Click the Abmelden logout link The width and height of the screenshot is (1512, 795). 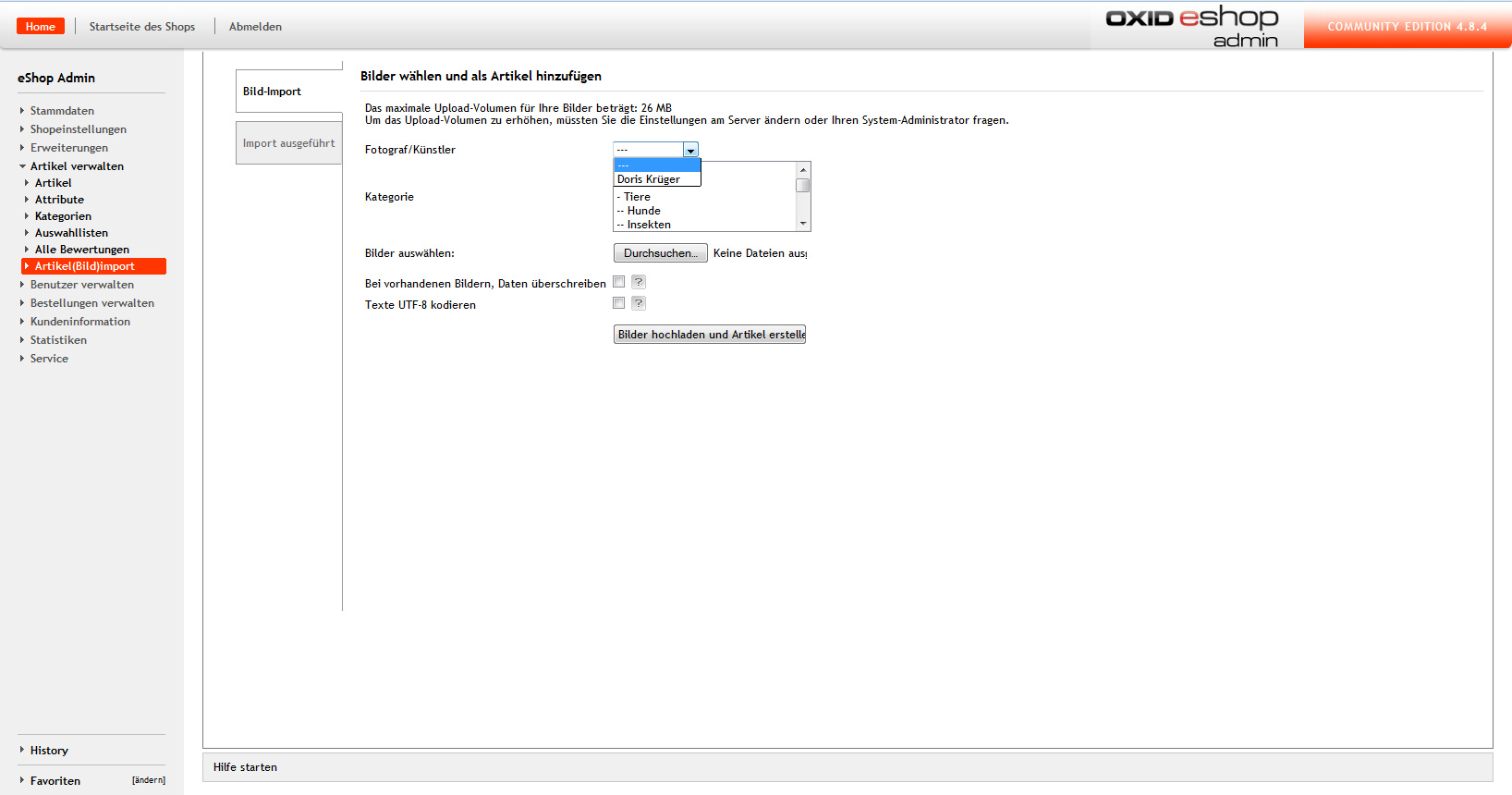255,27
